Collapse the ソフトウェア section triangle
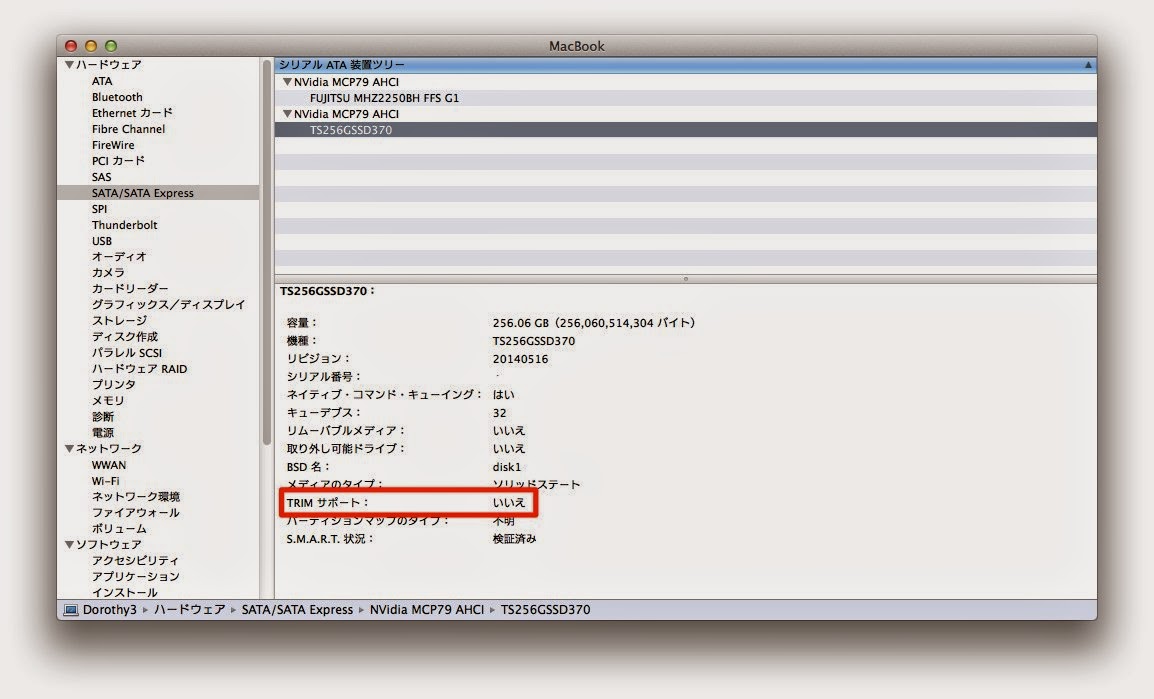 [x=69, y=544]
